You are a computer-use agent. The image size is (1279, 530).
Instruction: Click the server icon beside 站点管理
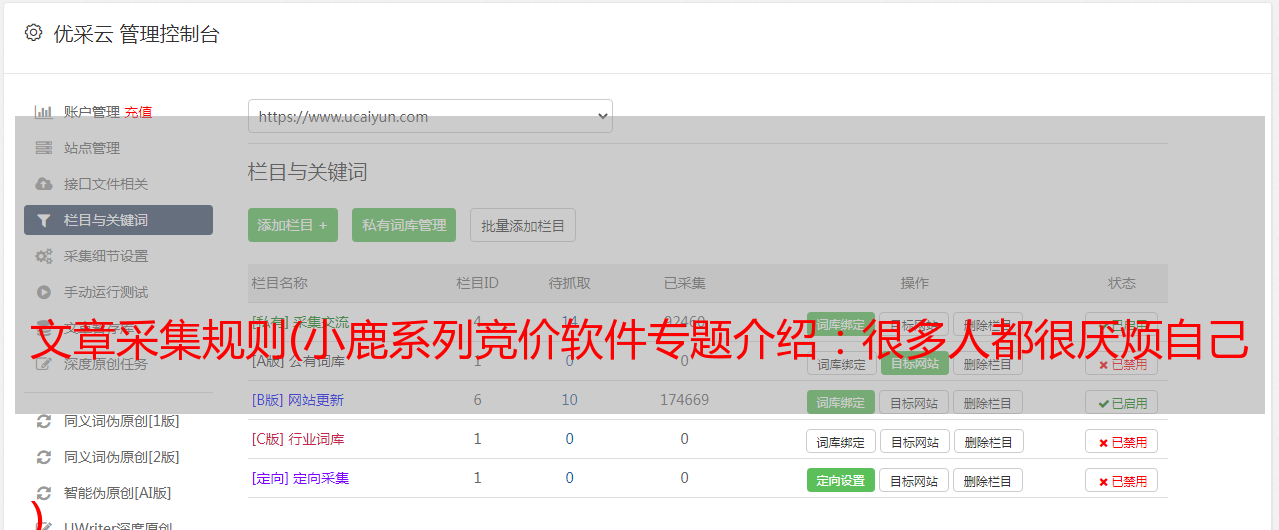coord(44,148)
